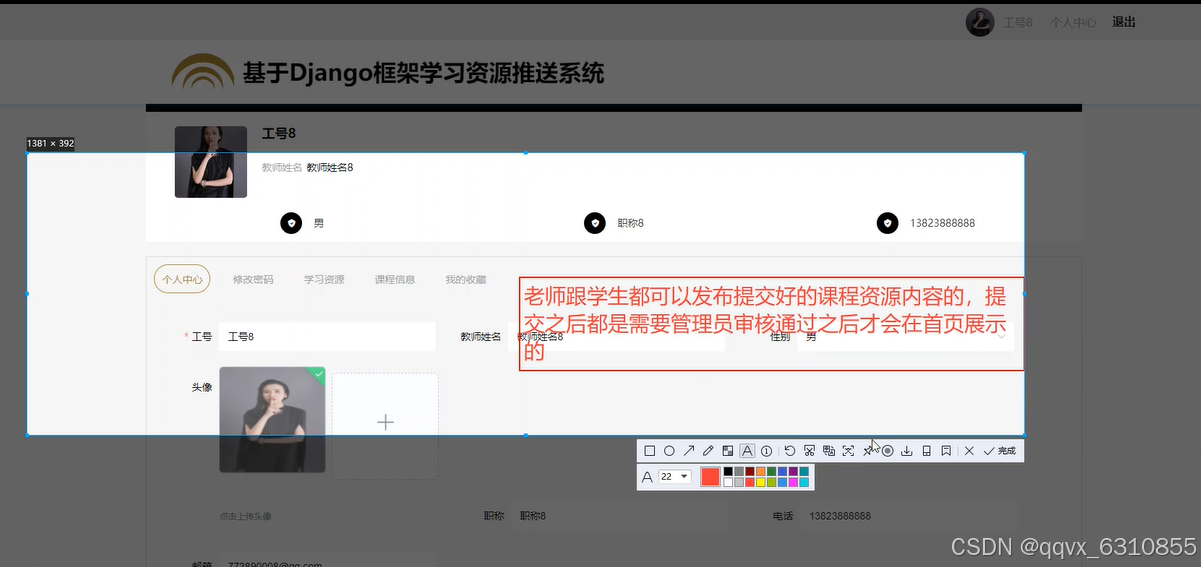
Task: Pick the dark red color swatch
Action: (x=750, y=471)
